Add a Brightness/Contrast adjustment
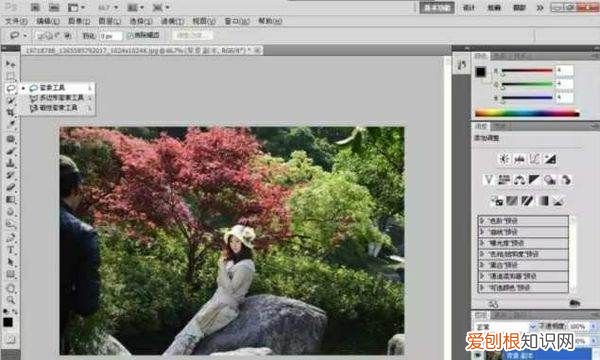The image size is (600, 360). (x=504, y=159)
